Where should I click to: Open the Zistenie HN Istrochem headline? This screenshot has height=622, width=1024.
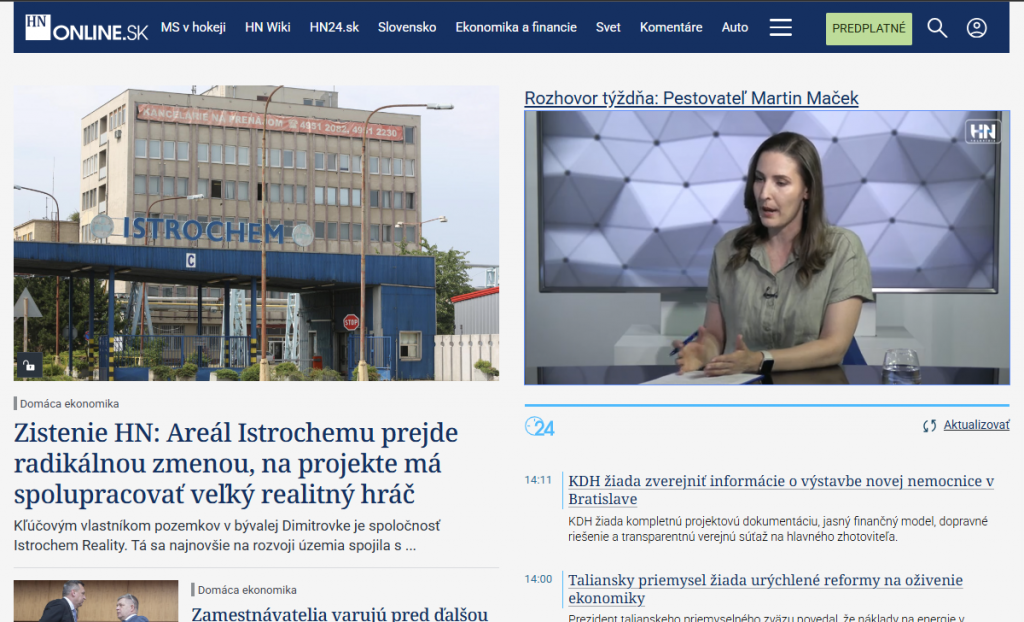pos(236,463)
